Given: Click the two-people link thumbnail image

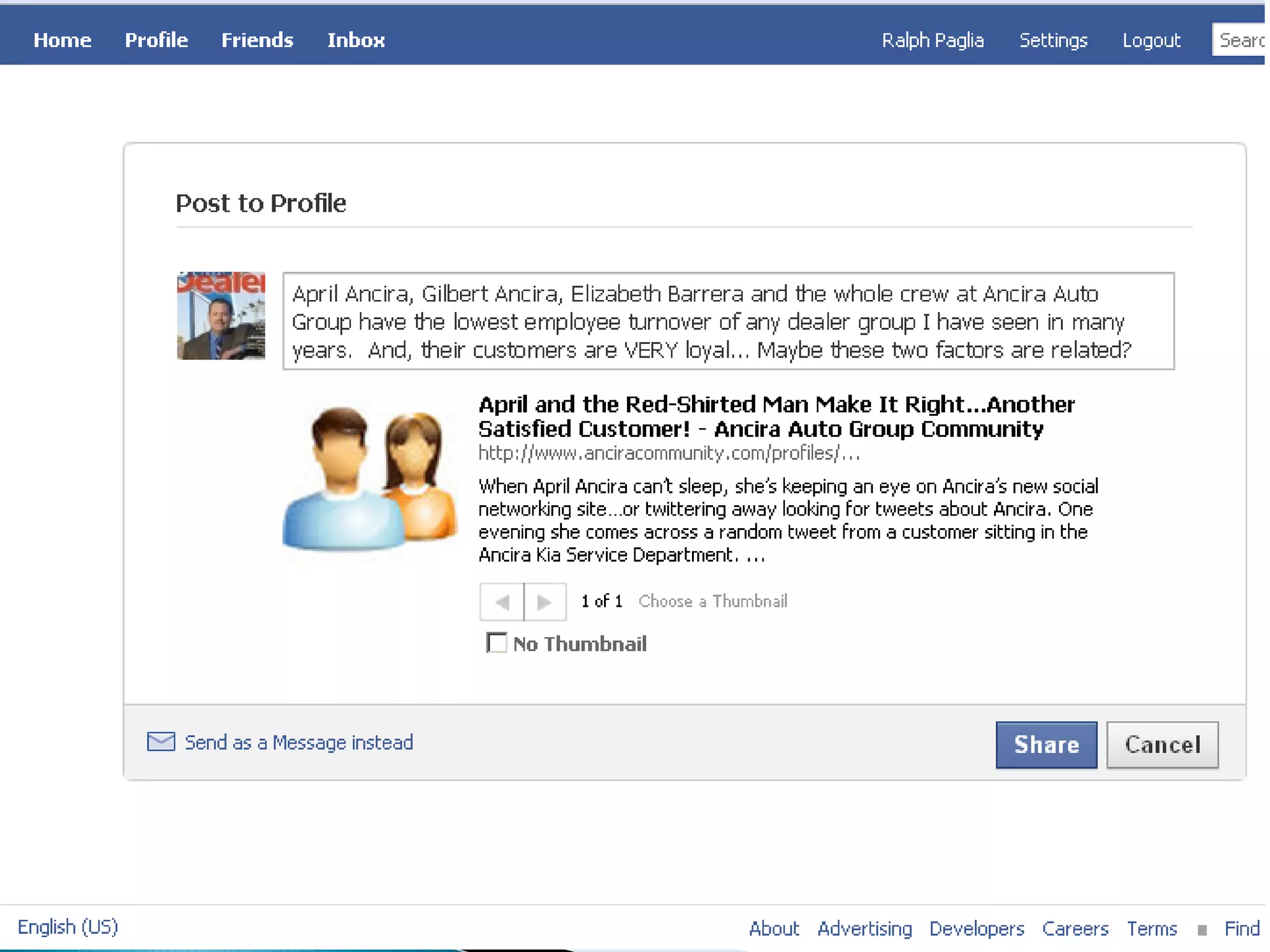Looking at the screenshot, I should coord(371,478).
